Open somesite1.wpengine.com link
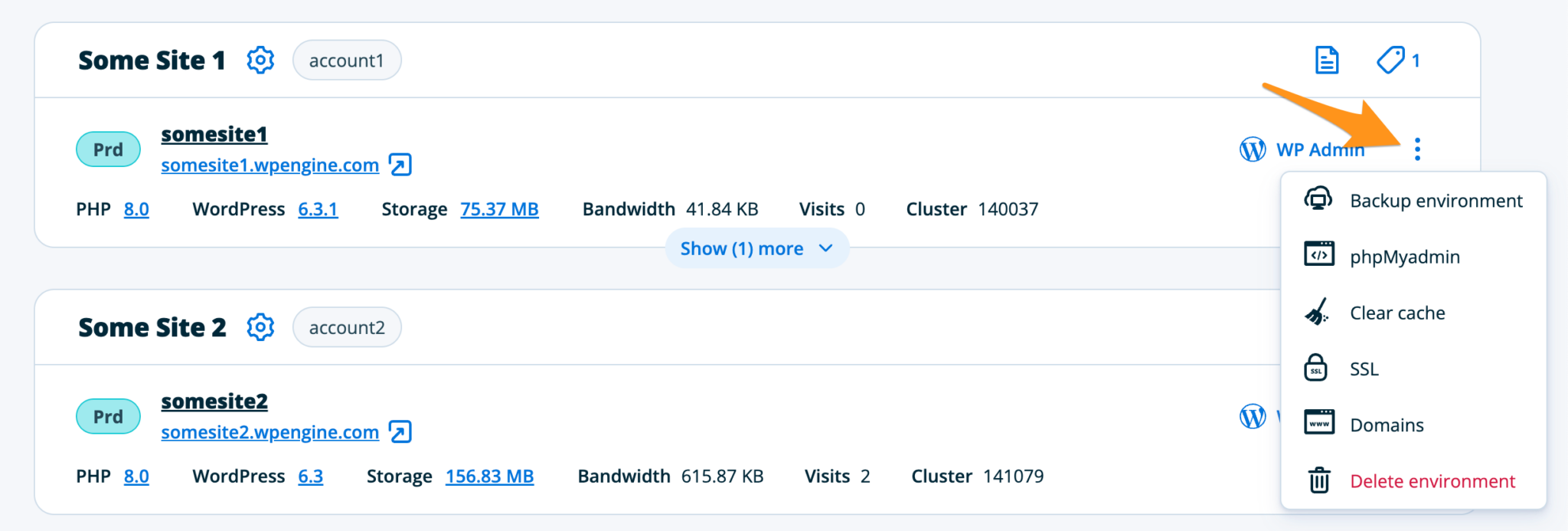This screenshot has height=531, width=1568. [x=269, y=165]
